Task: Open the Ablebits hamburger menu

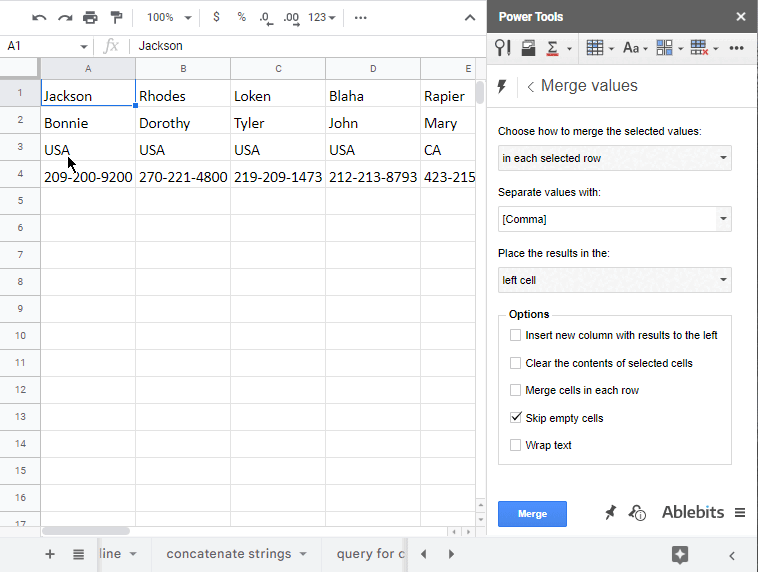Action: (x=740, y=513)
